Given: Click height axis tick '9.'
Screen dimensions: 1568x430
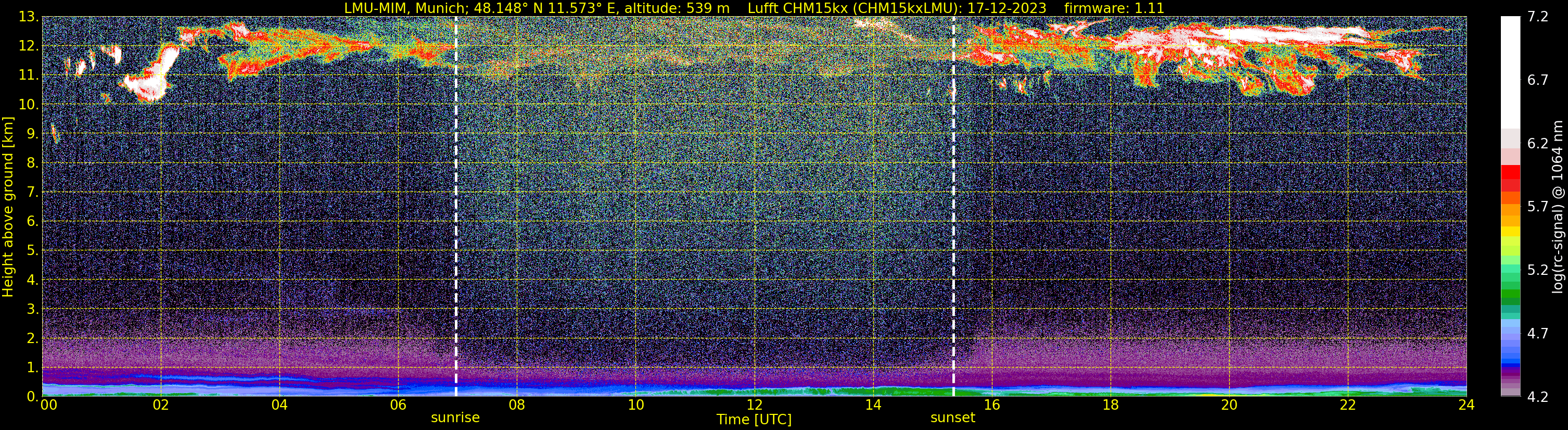Looking at the screenshot, I should (33, 134).
